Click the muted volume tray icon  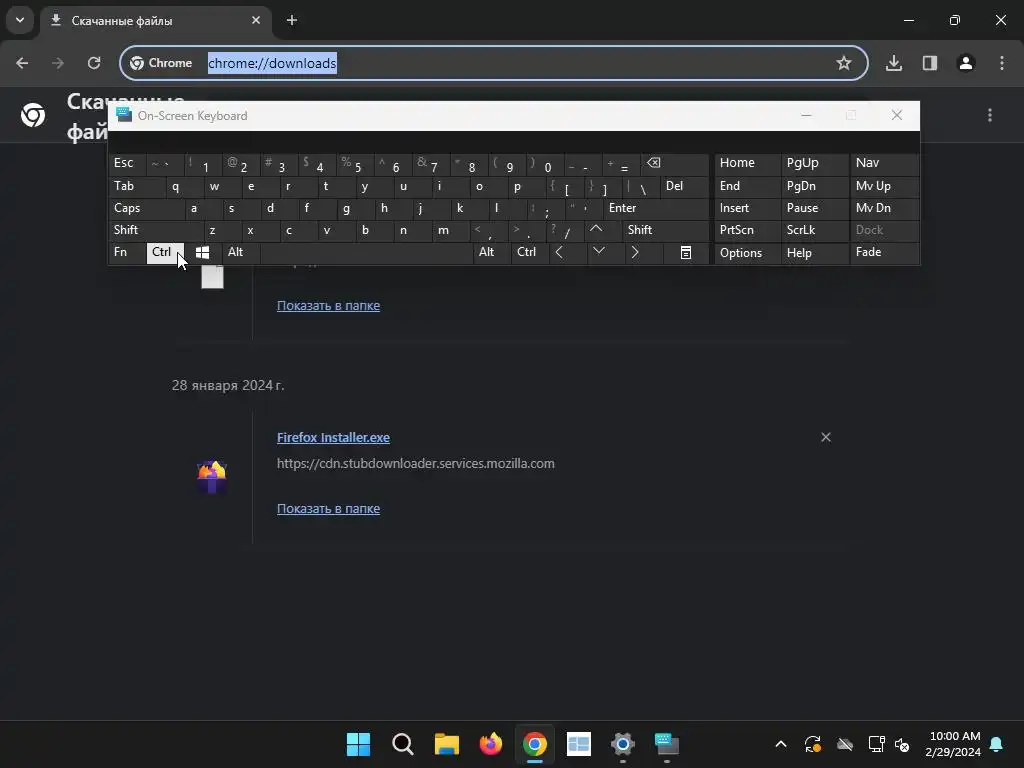pyautogui.click(x=902, y=744)
